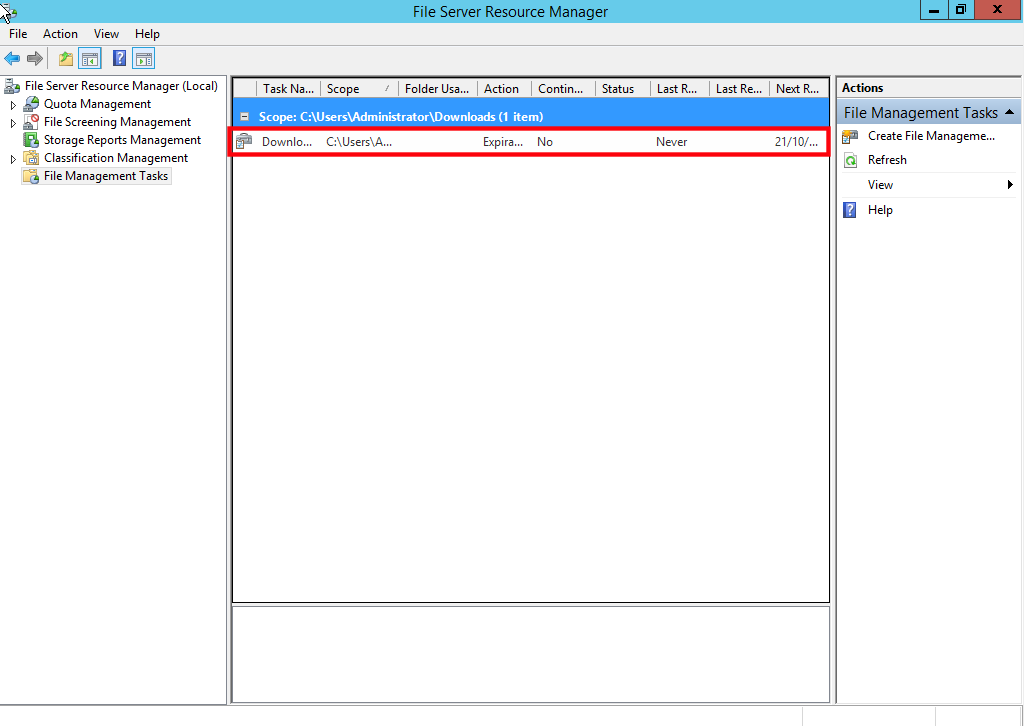
Task: Sort by Next Run column header
Action: tap(799, 89)
